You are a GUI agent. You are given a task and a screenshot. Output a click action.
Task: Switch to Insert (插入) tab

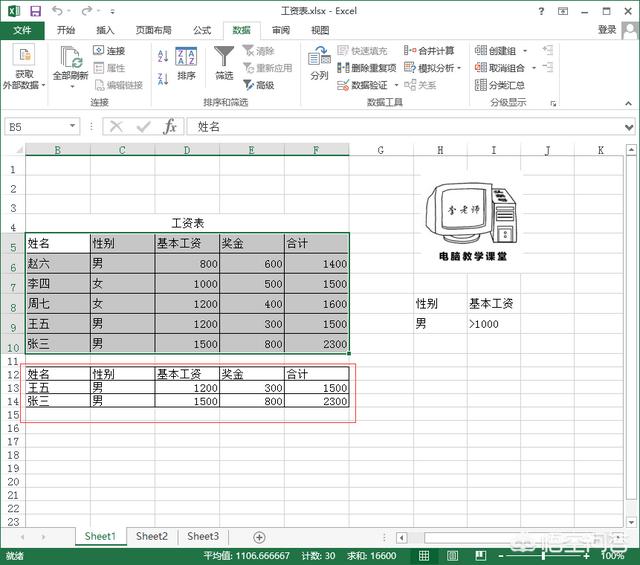pyautogui.click(x=105, y=30)
